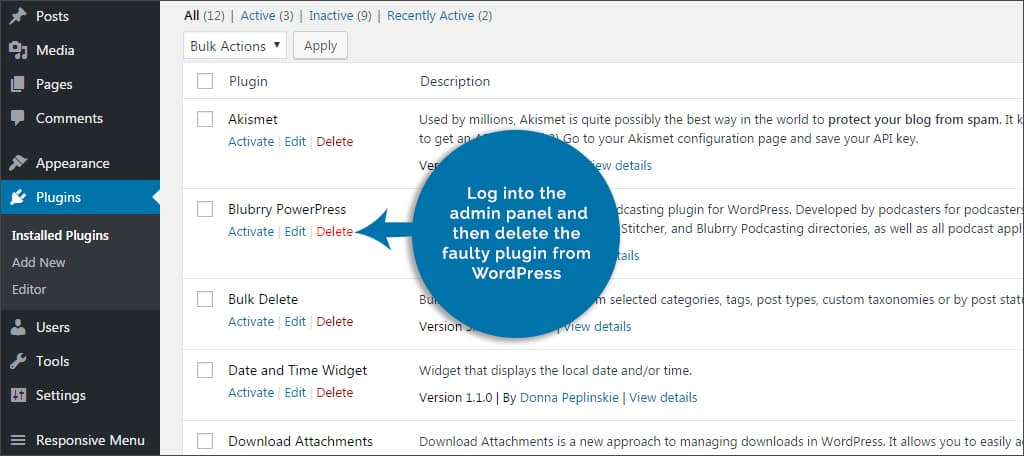Viewport: 1024px width, 456px height.
Task: Check the Blubrry PowerPress checkbox
Action: pyautogui.click(x=205, y=209)
